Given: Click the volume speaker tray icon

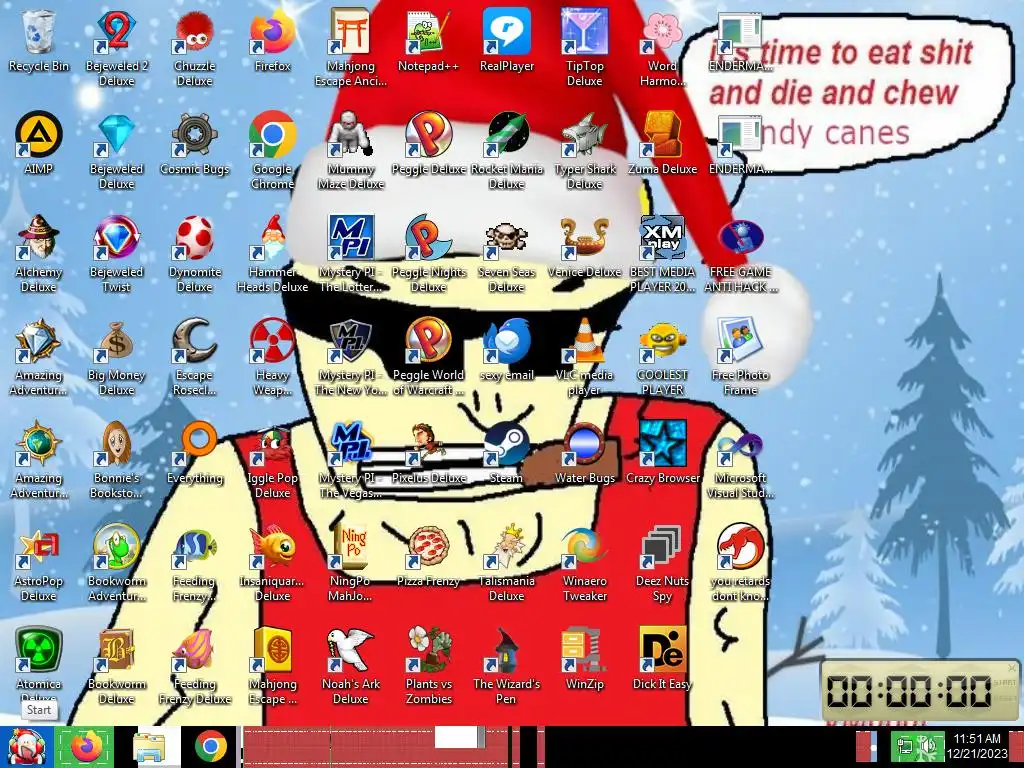Looking at the screenshot, I should point(928,746).
